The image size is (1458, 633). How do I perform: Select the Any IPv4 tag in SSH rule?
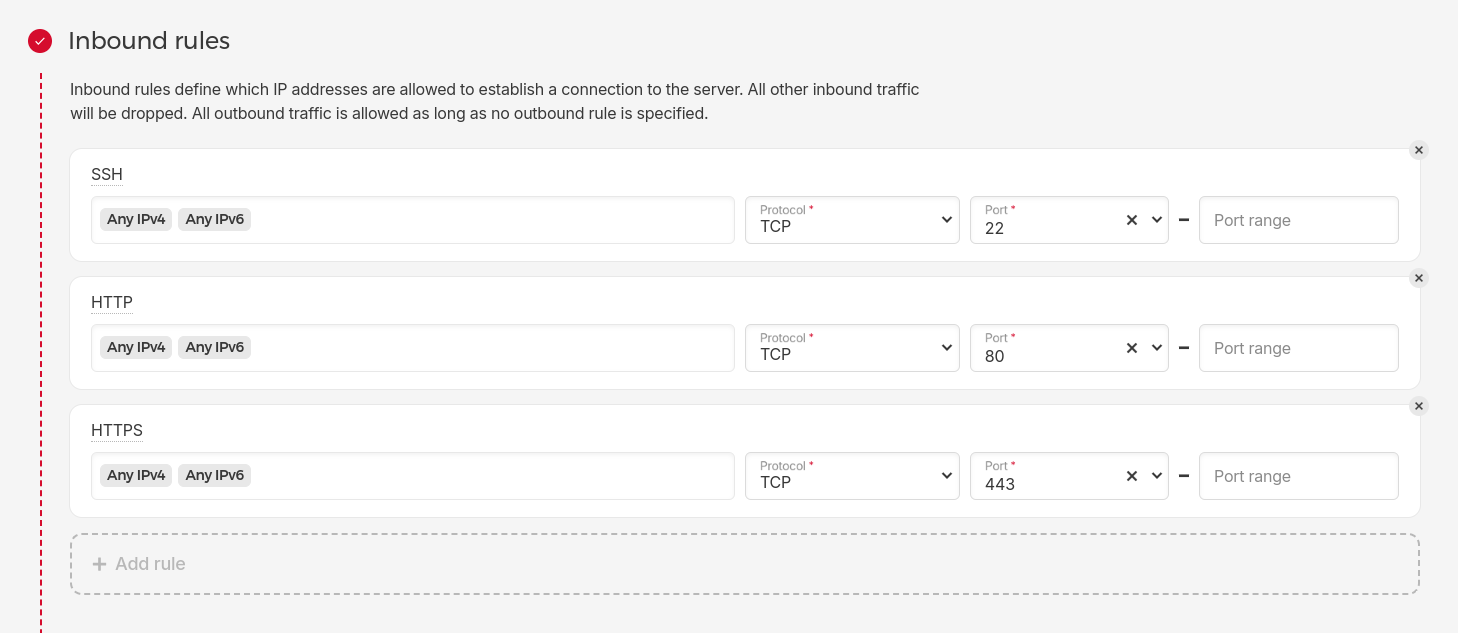[136, 219]
